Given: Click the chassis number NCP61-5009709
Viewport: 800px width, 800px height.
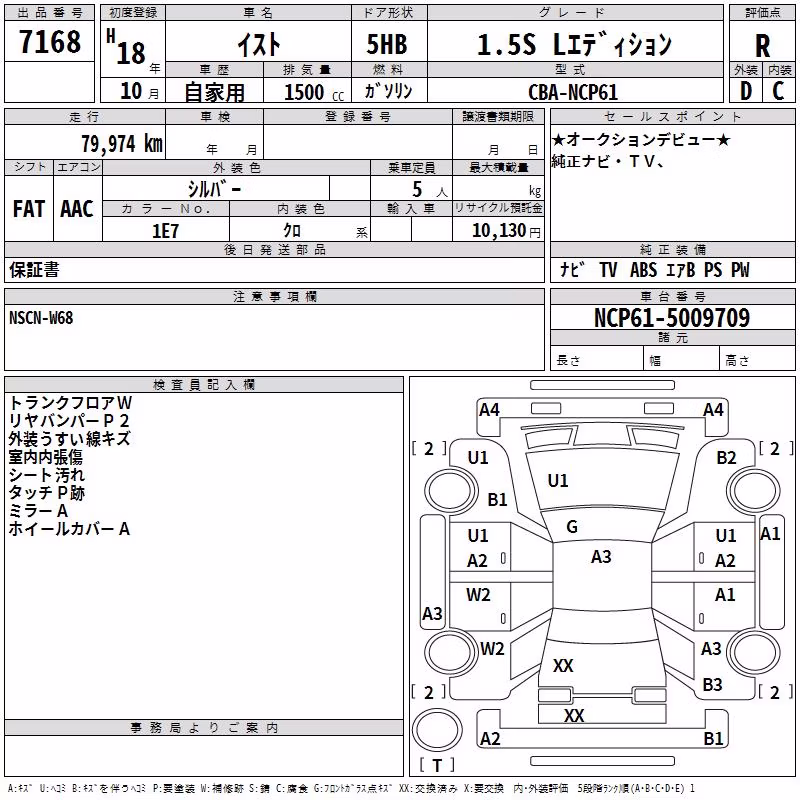Looking at the screenshot, I should click(672, 318).
